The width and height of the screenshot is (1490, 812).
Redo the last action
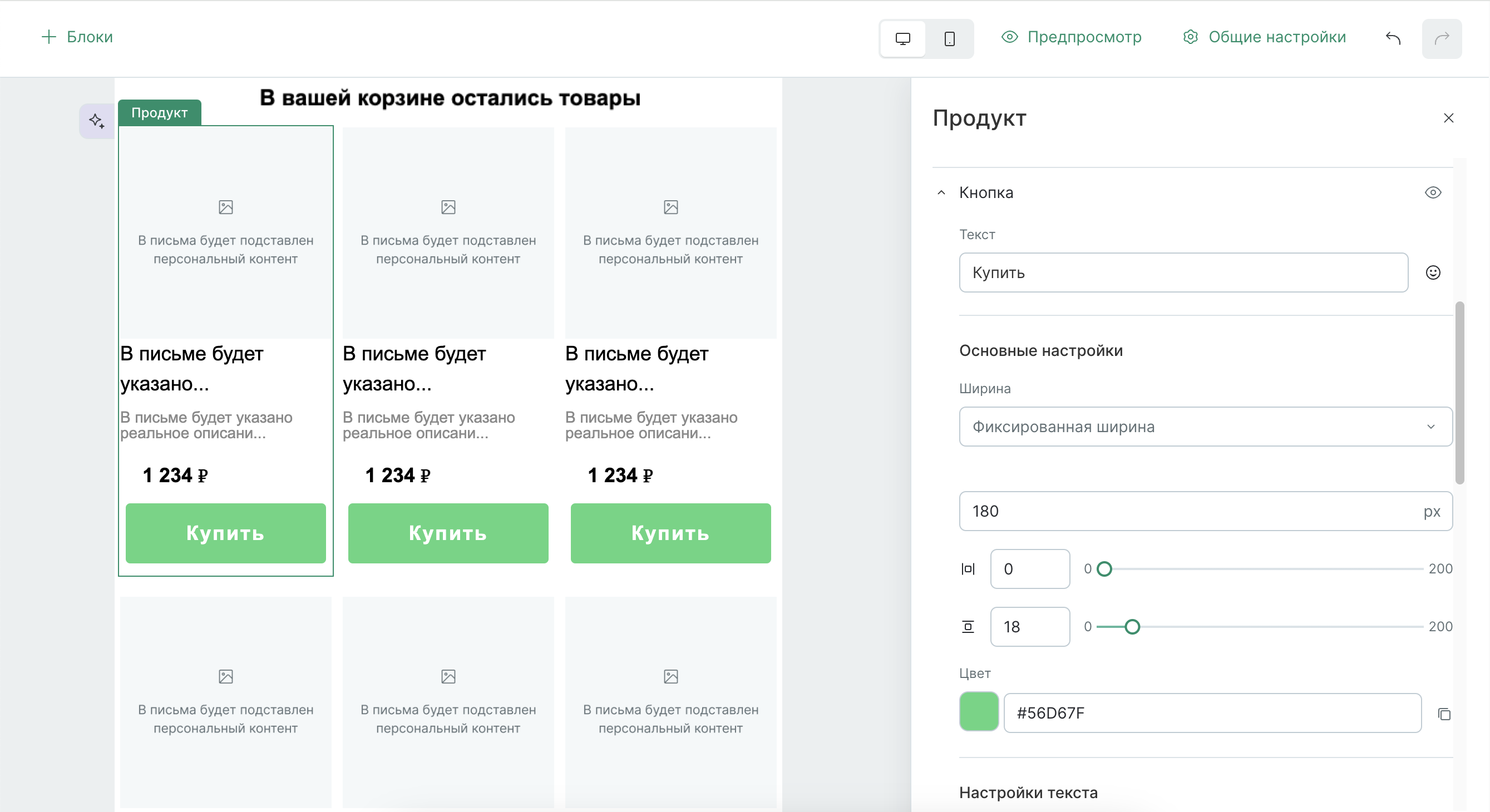coord(1442,38)
